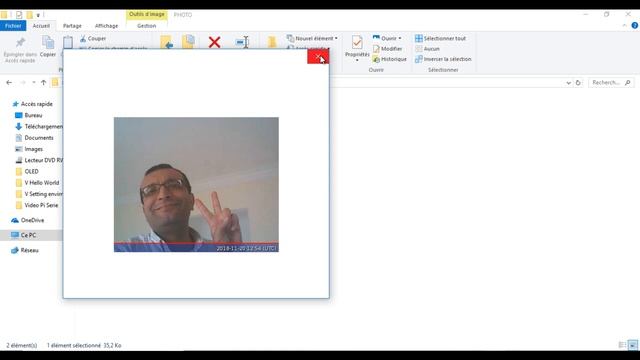Click the Coller clipboard icon
The height and width of the screenshot is (360, 640).
tap(68, 42)
